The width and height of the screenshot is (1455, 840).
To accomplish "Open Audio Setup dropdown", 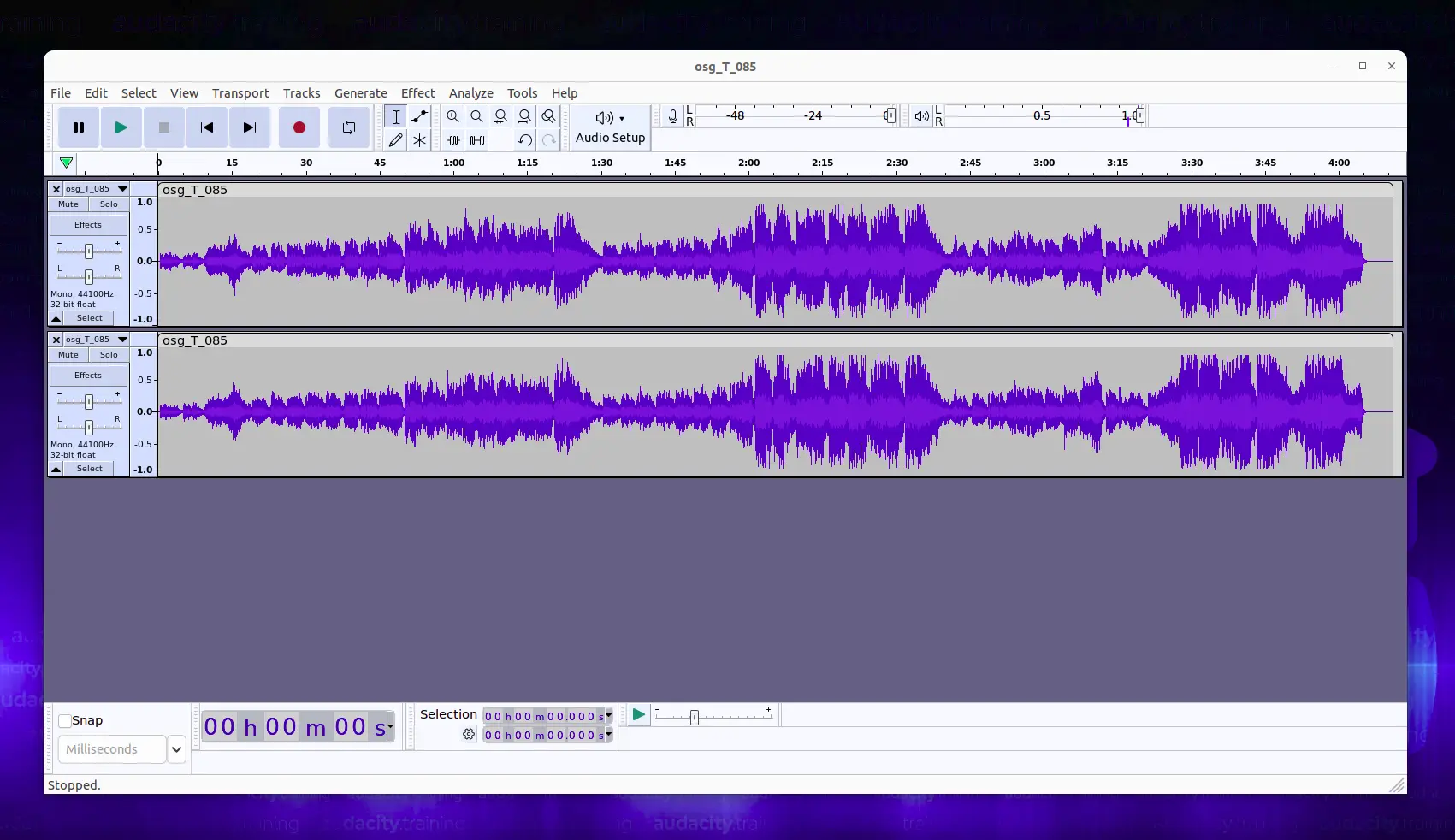I will tap(610, 127).
